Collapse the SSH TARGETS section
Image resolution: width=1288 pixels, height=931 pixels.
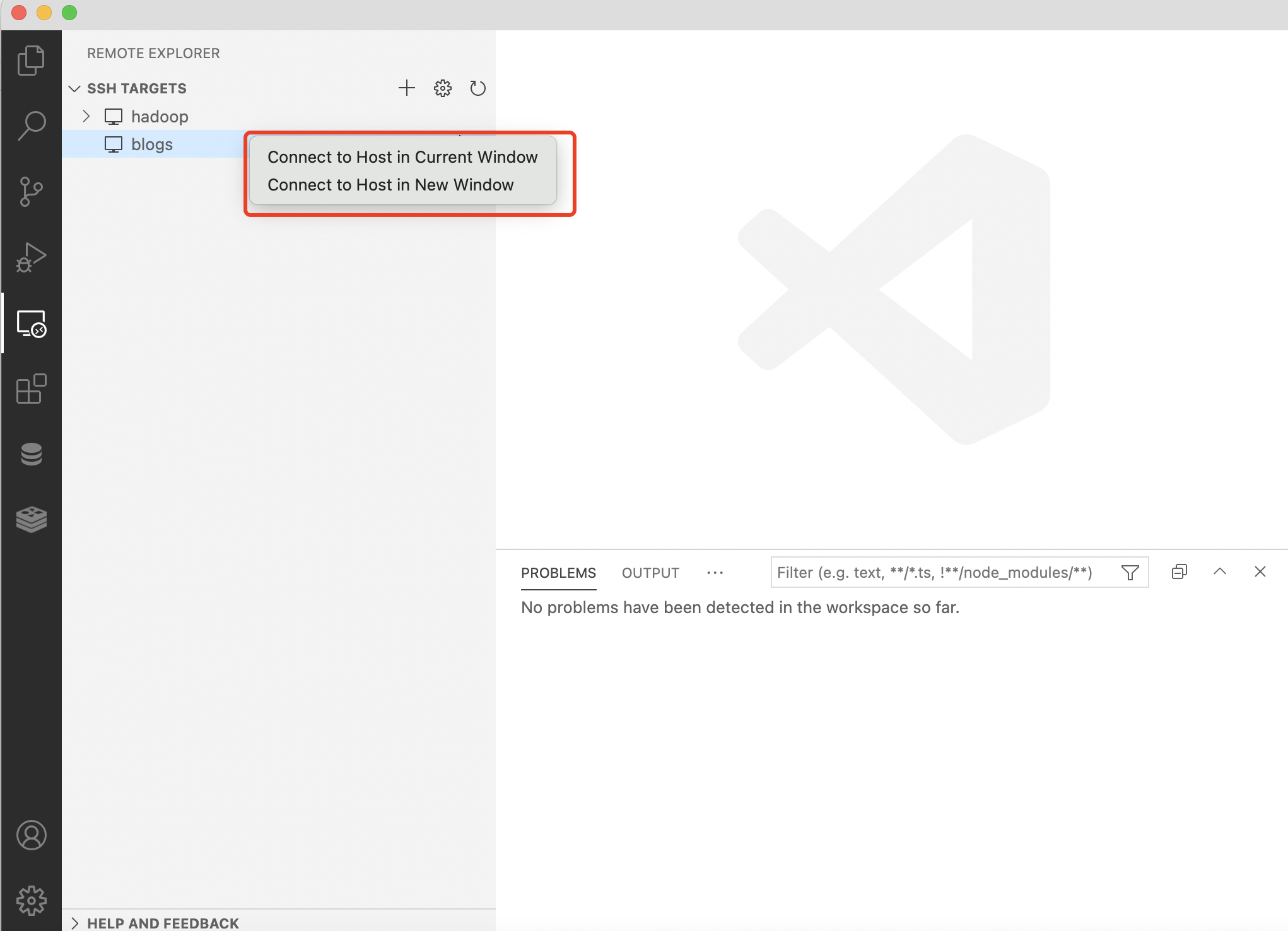pyautogui.click(x=74, y=88)
